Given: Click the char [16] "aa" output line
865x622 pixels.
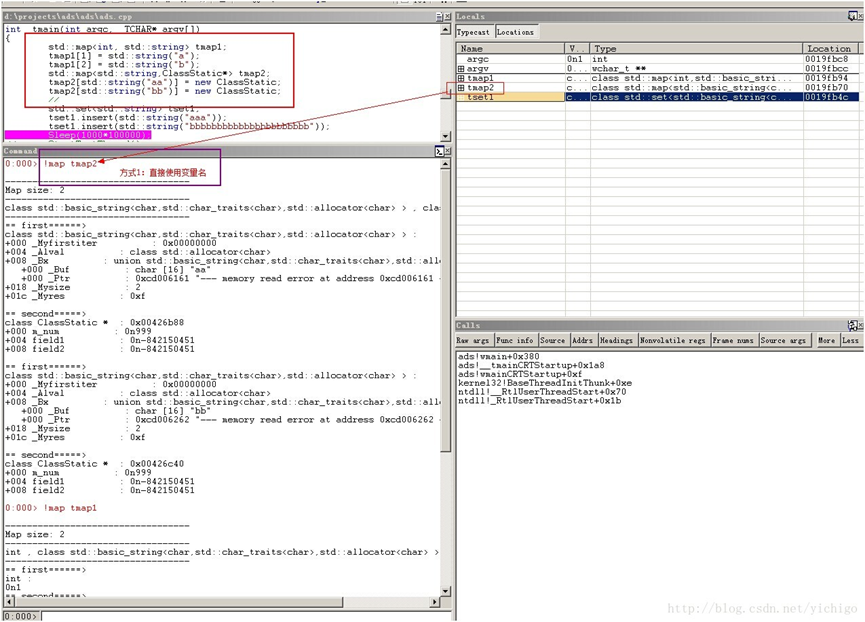Looking at the screenshot, I should pyautogui.click(x=116, y=270).
